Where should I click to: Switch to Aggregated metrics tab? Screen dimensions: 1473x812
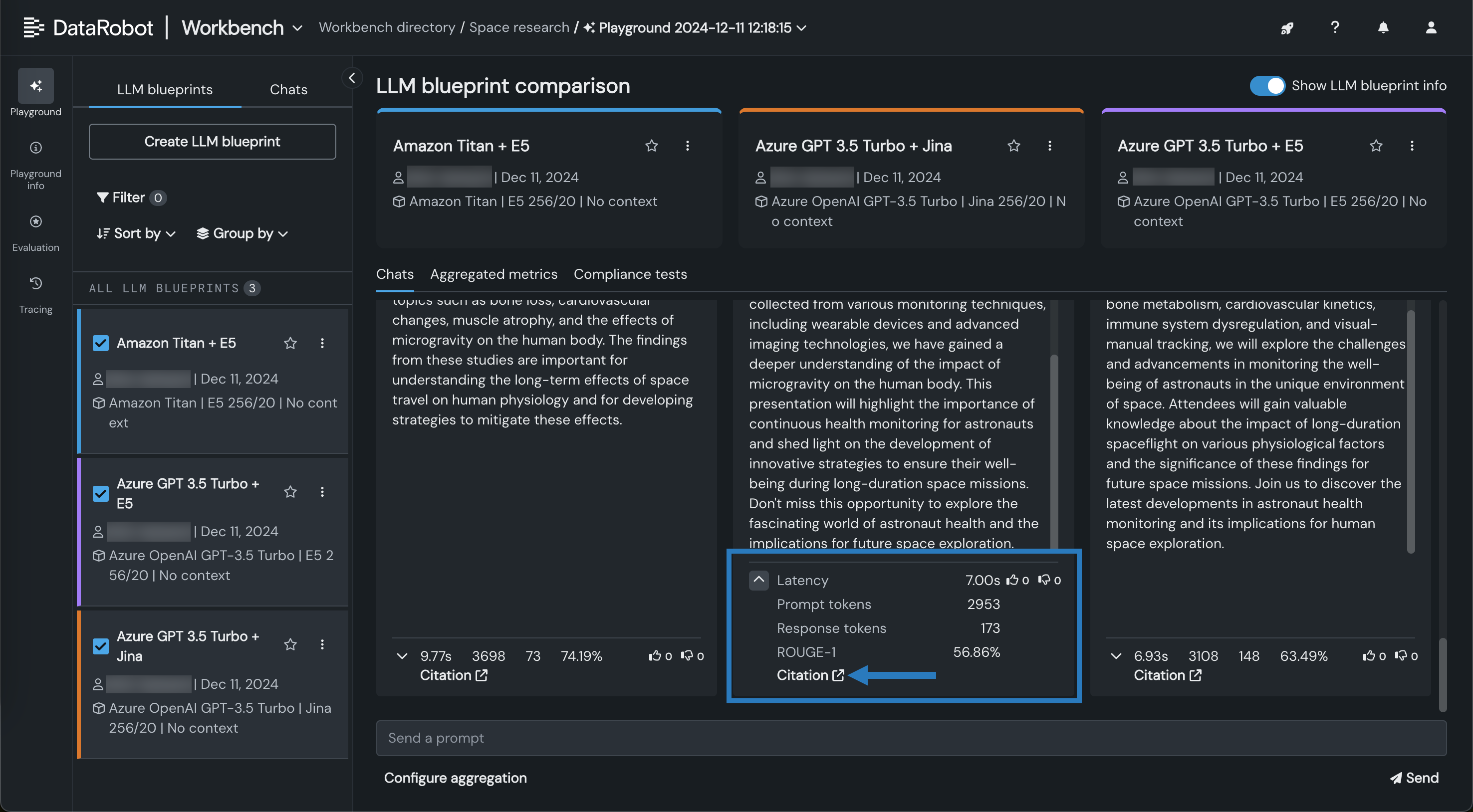click(493, 274)
